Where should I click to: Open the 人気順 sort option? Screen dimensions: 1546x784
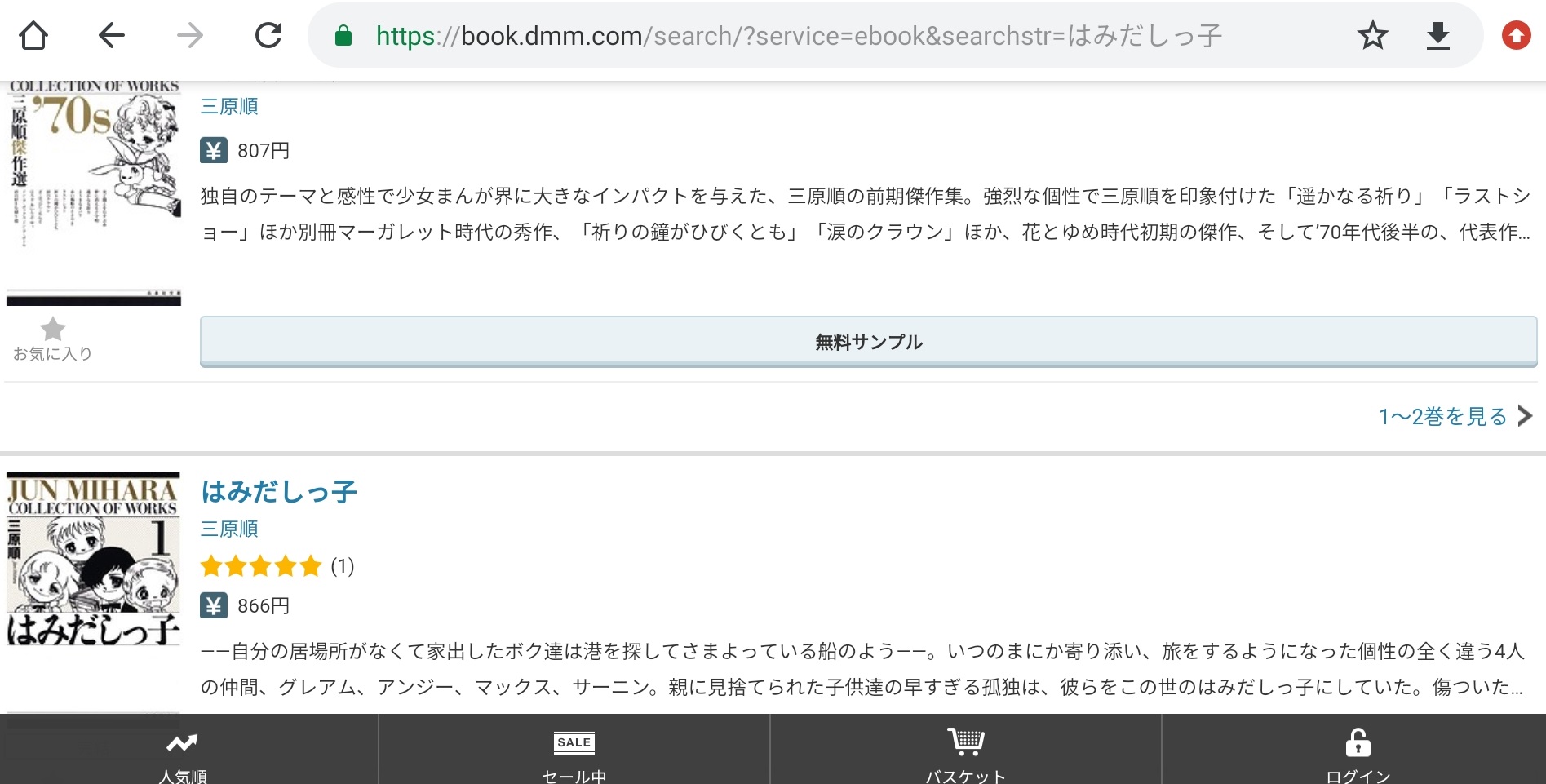(x=183, y=755)
